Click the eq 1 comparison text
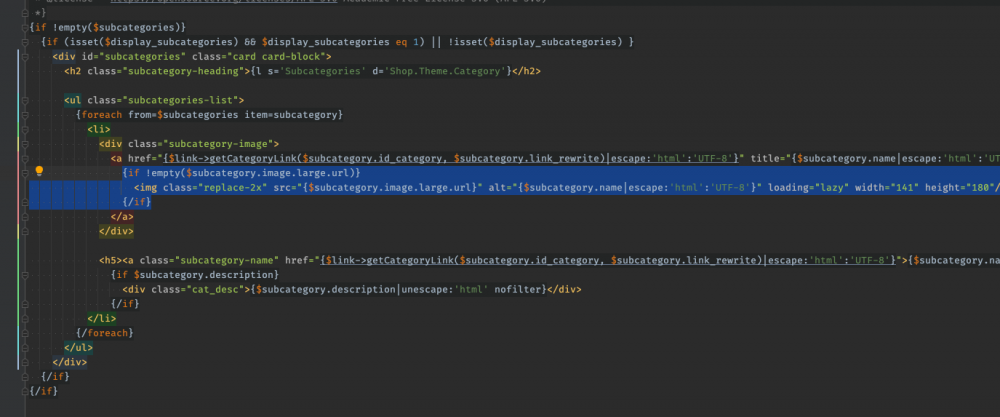 tap(406, 42)
